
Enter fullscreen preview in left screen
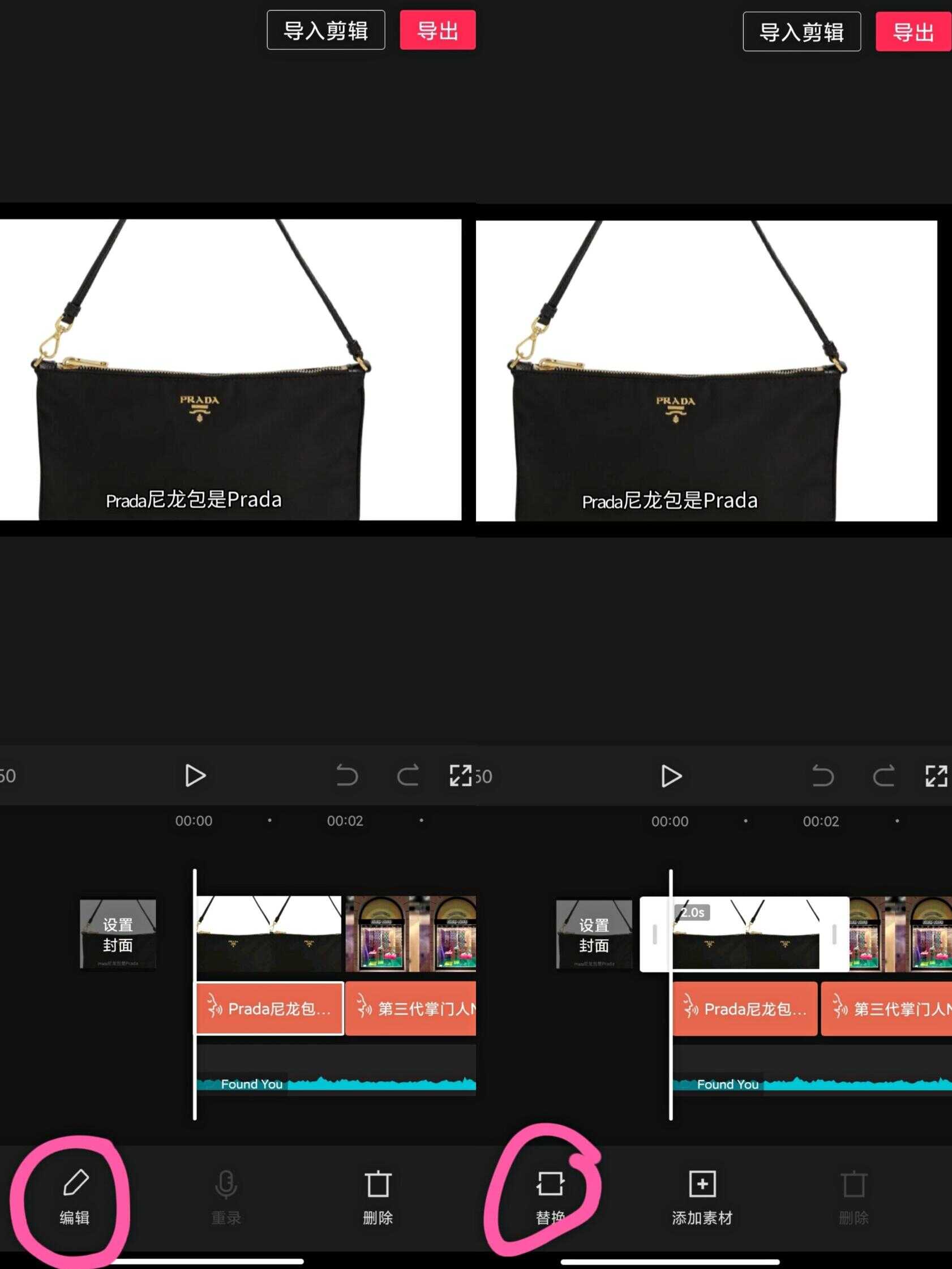point(461,775)
